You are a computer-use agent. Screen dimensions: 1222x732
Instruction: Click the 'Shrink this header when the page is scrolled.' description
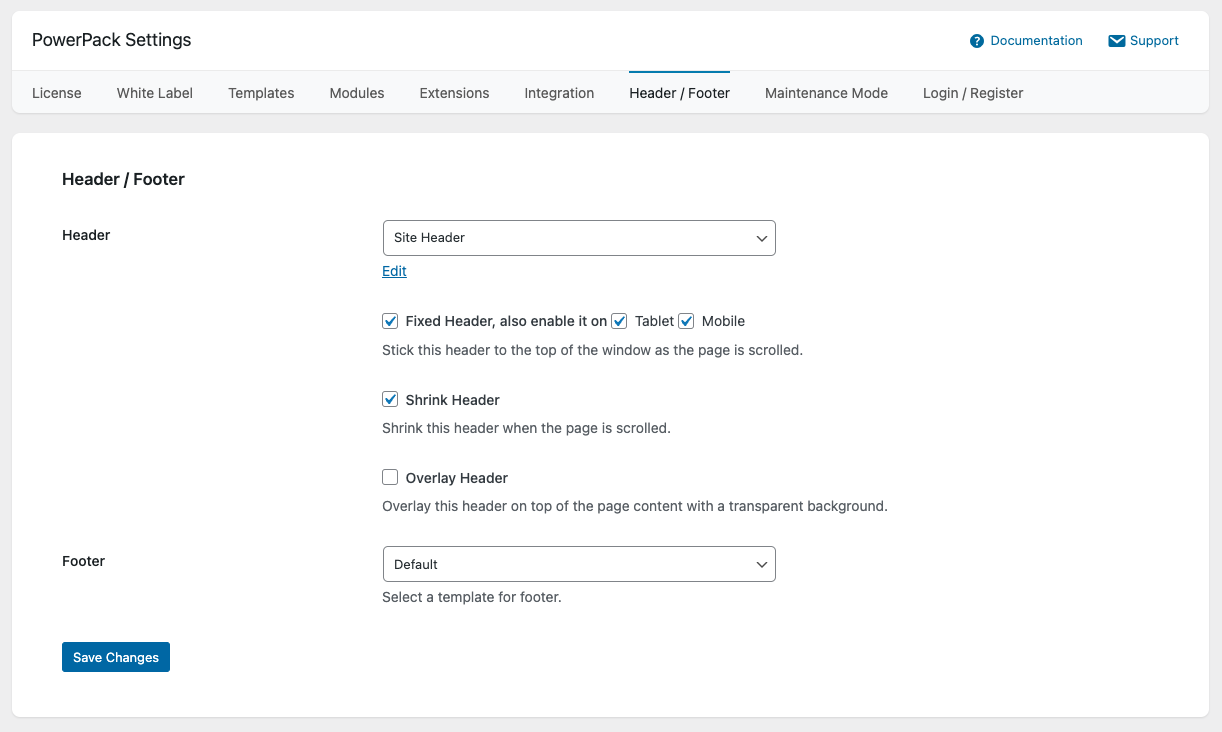(x=526, y=428)
